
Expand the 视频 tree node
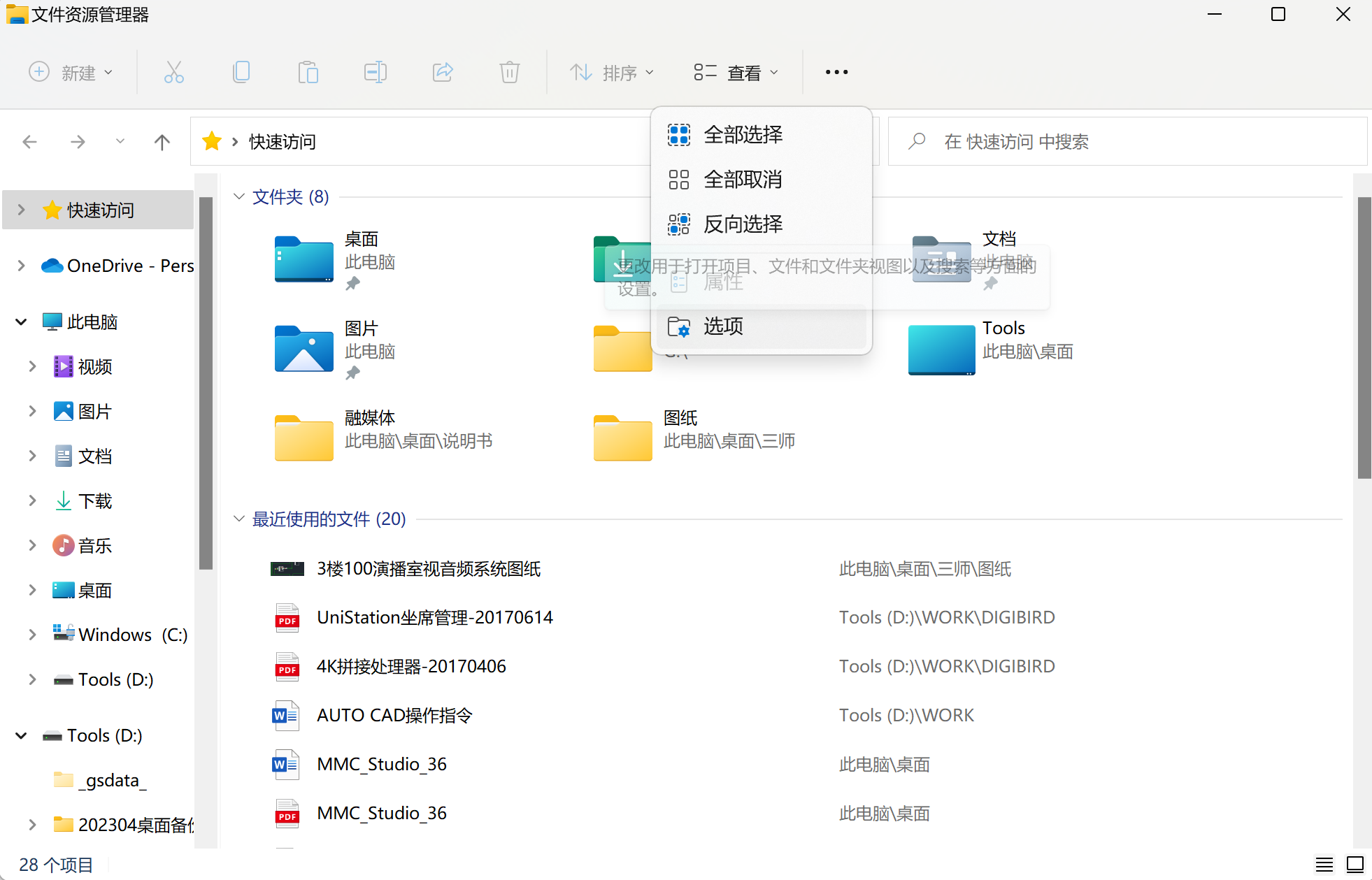tap(32, 366)
